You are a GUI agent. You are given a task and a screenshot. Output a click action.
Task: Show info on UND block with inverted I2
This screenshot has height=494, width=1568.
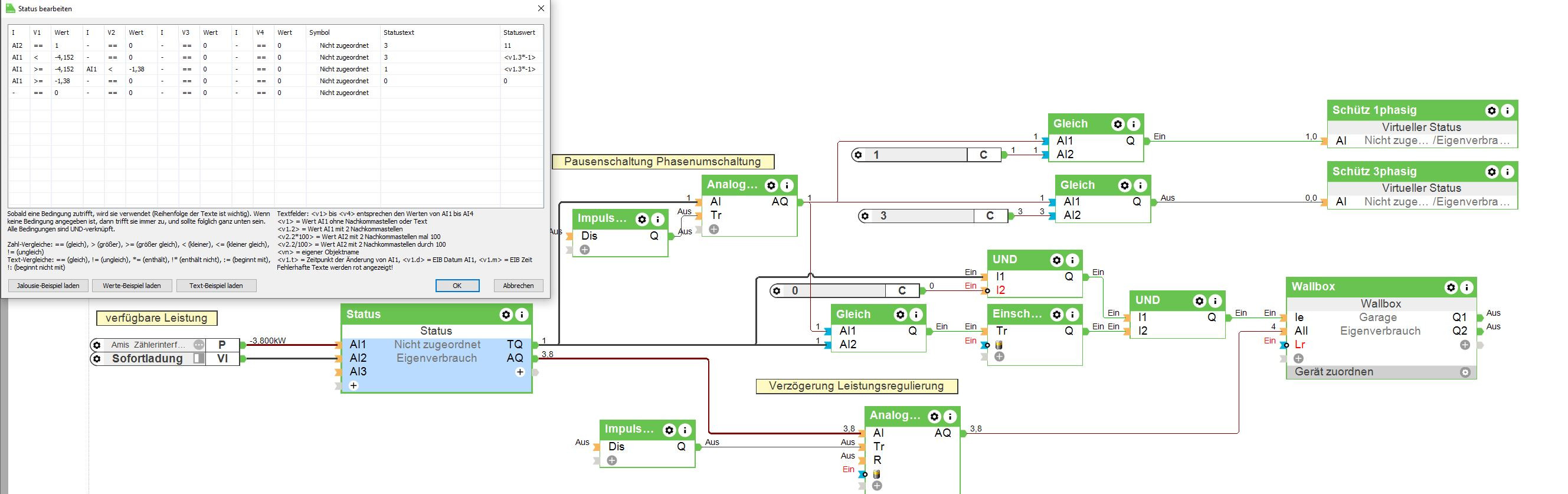point(1072,260)
